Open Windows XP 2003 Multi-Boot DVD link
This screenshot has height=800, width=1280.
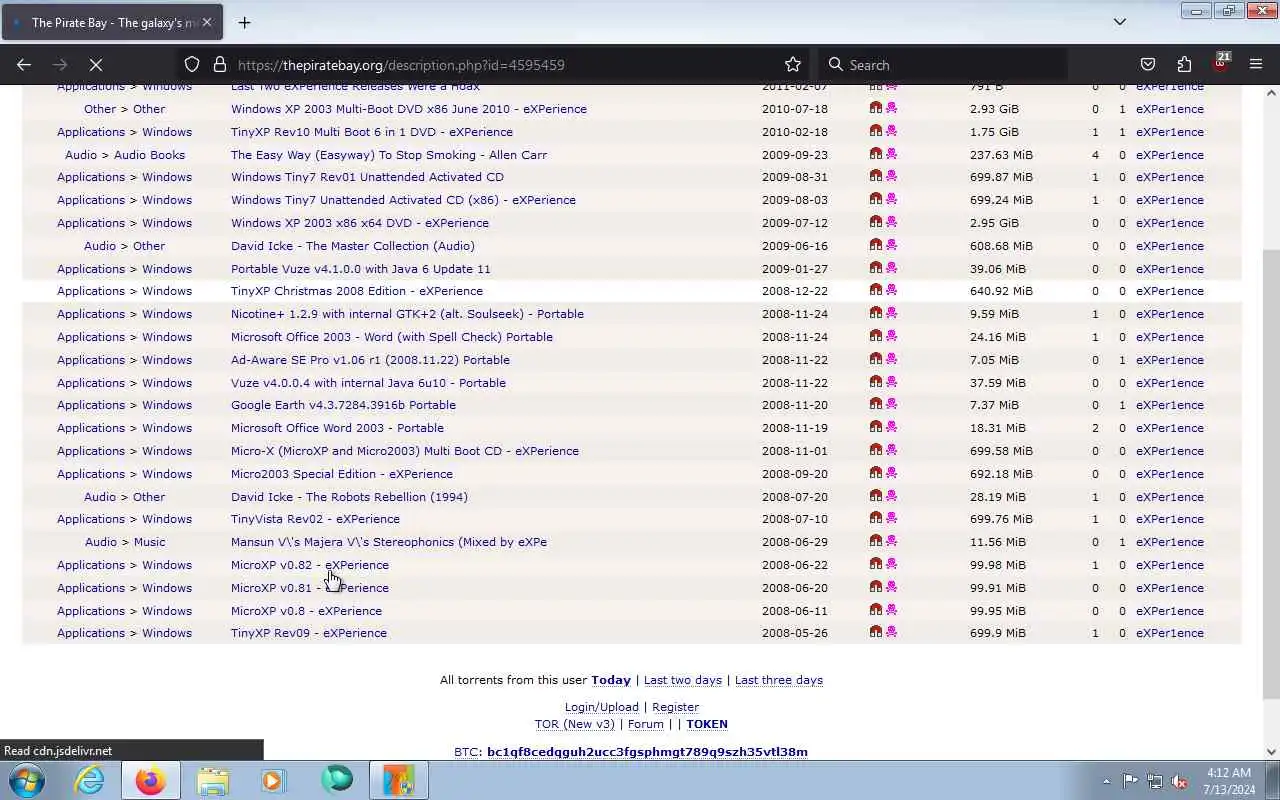pos(409,109)
